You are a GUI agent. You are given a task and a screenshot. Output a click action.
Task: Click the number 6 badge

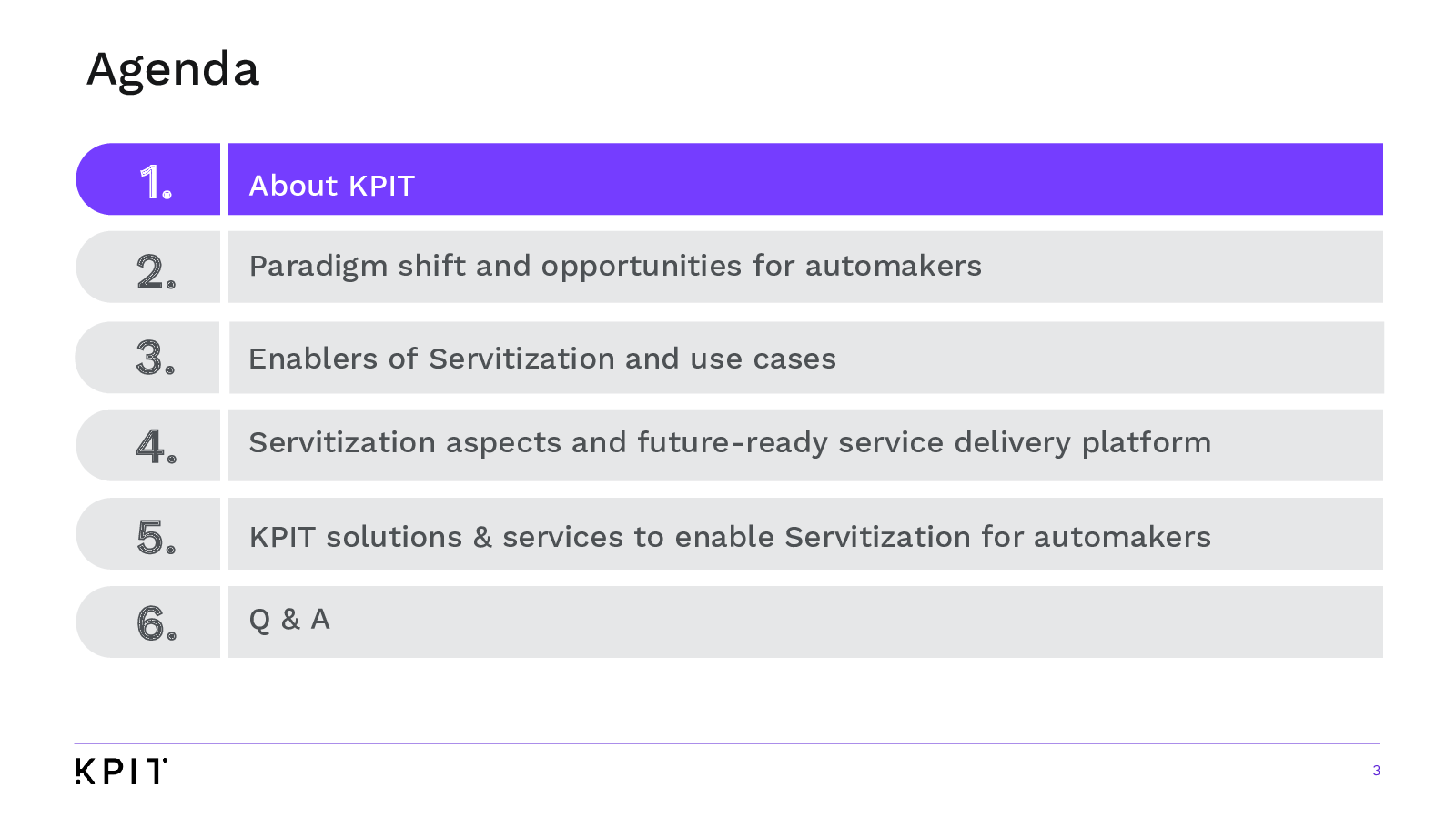(x=148, y=622)
